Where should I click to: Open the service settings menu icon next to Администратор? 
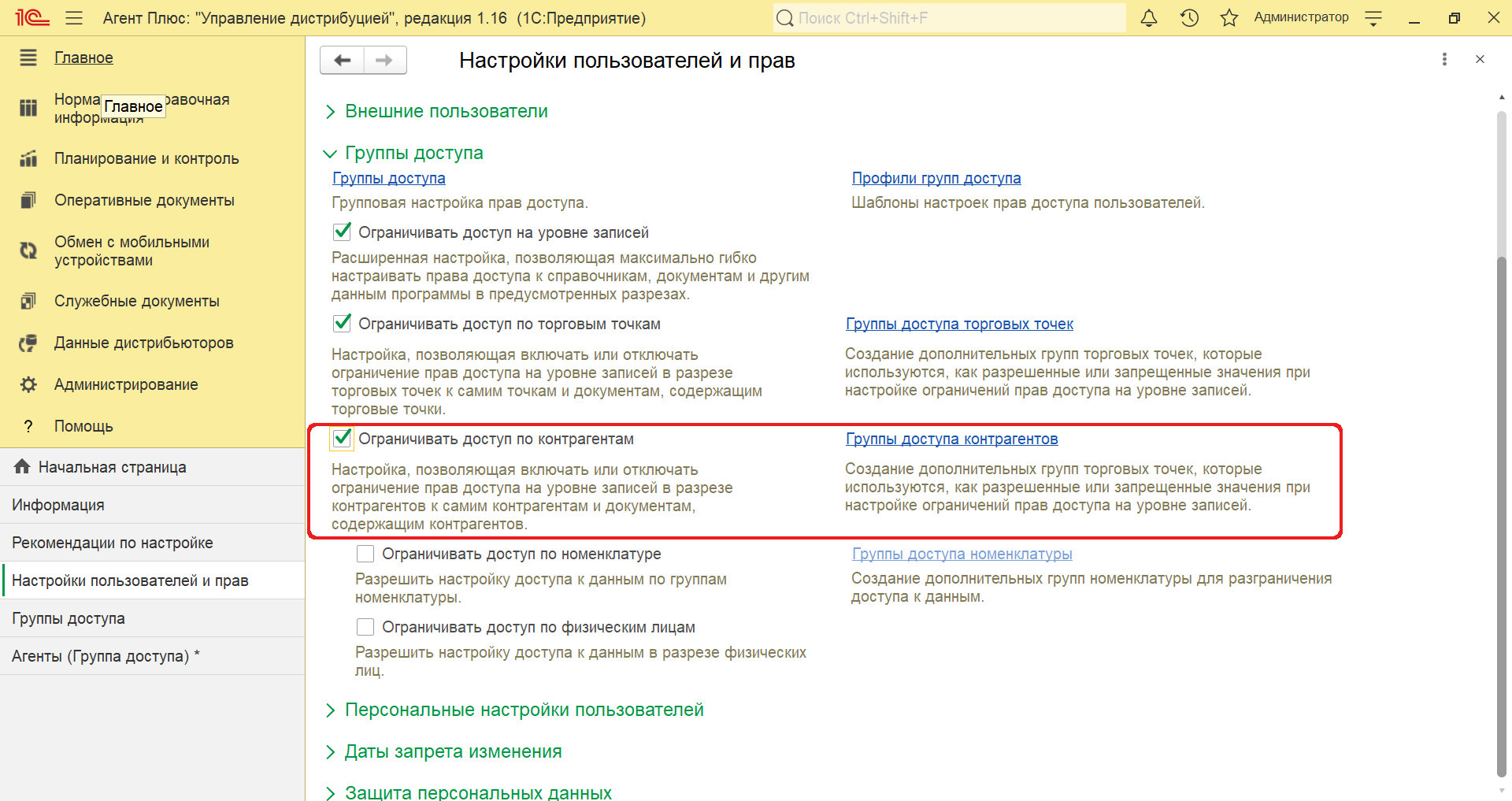coord(1373,18)
